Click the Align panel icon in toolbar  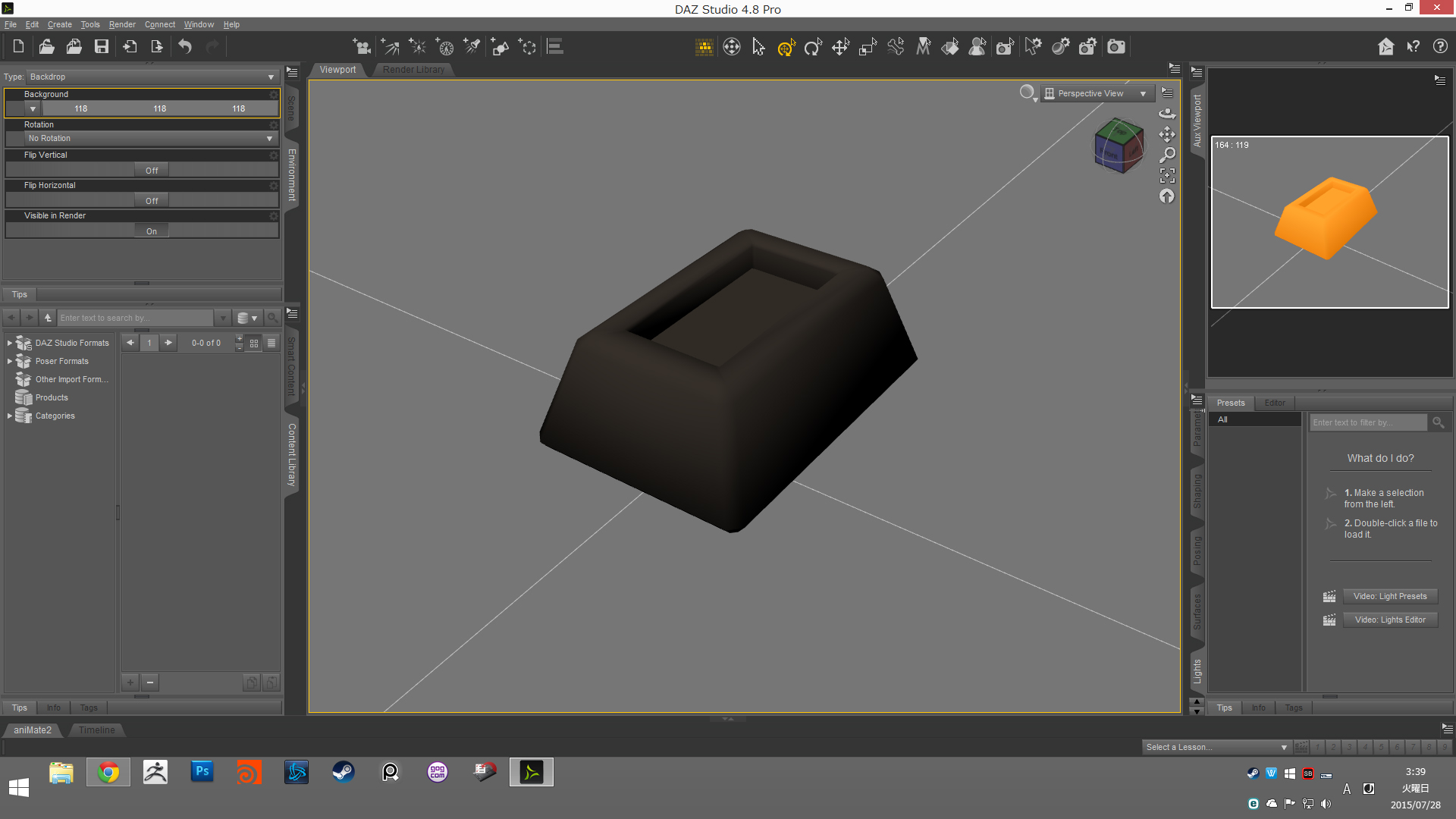pyautogui.click(x=555, y=46)
